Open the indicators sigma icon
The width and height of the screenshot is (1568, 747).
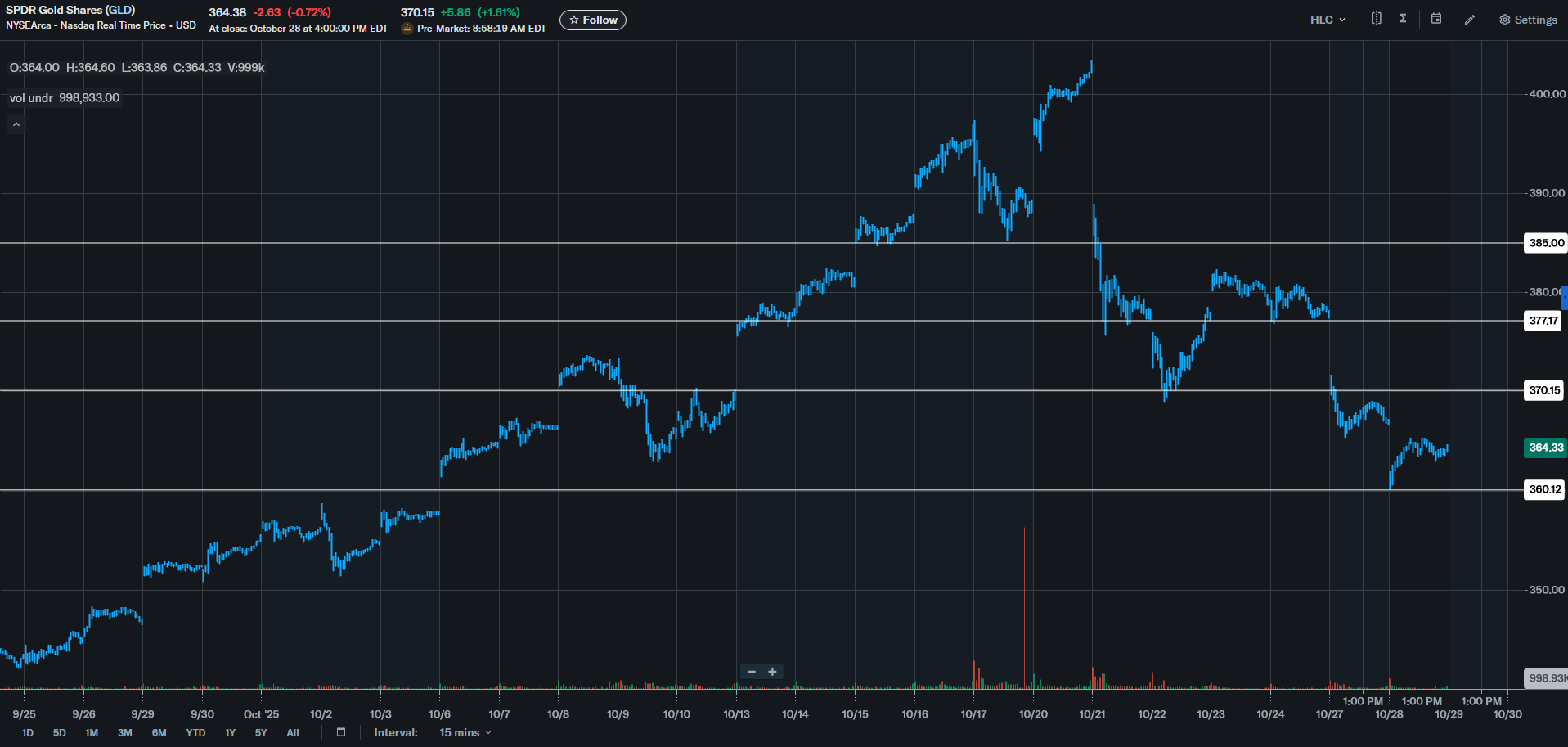pos(1403,19)
